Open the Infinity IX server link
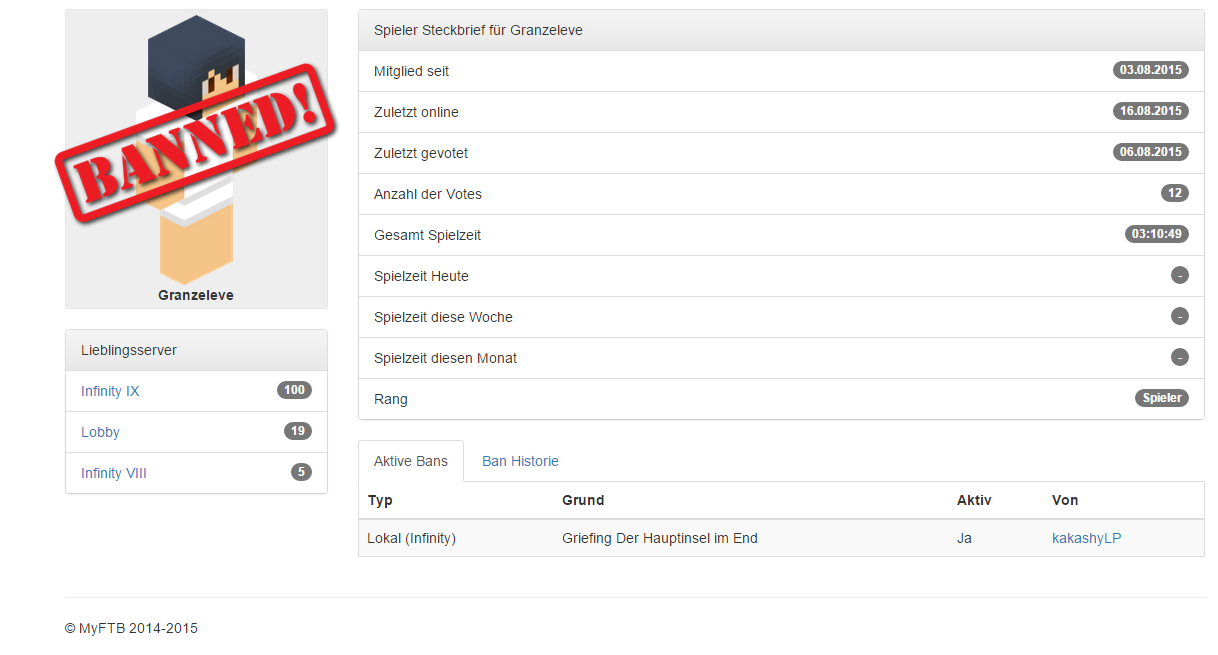The height and width of the screenshot is (655, 1218). click(110, 391)
